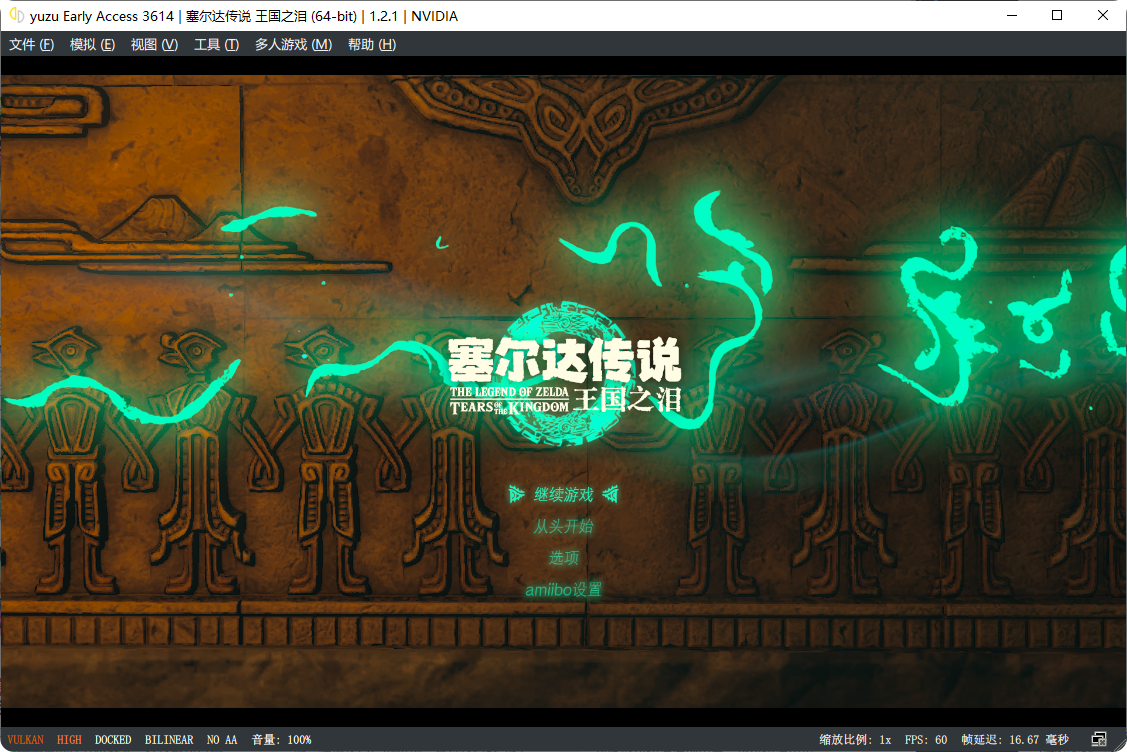
Task: Cycle the BILINEAR filter setting
Action: [x=169, y=740]
